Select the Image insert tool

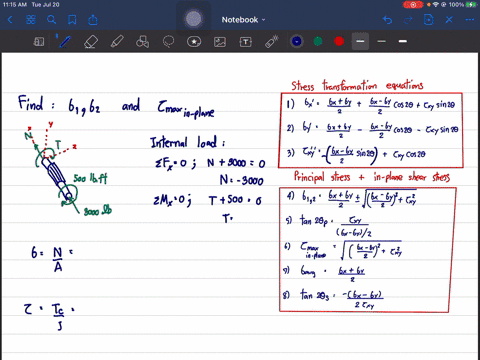(220, 42)
